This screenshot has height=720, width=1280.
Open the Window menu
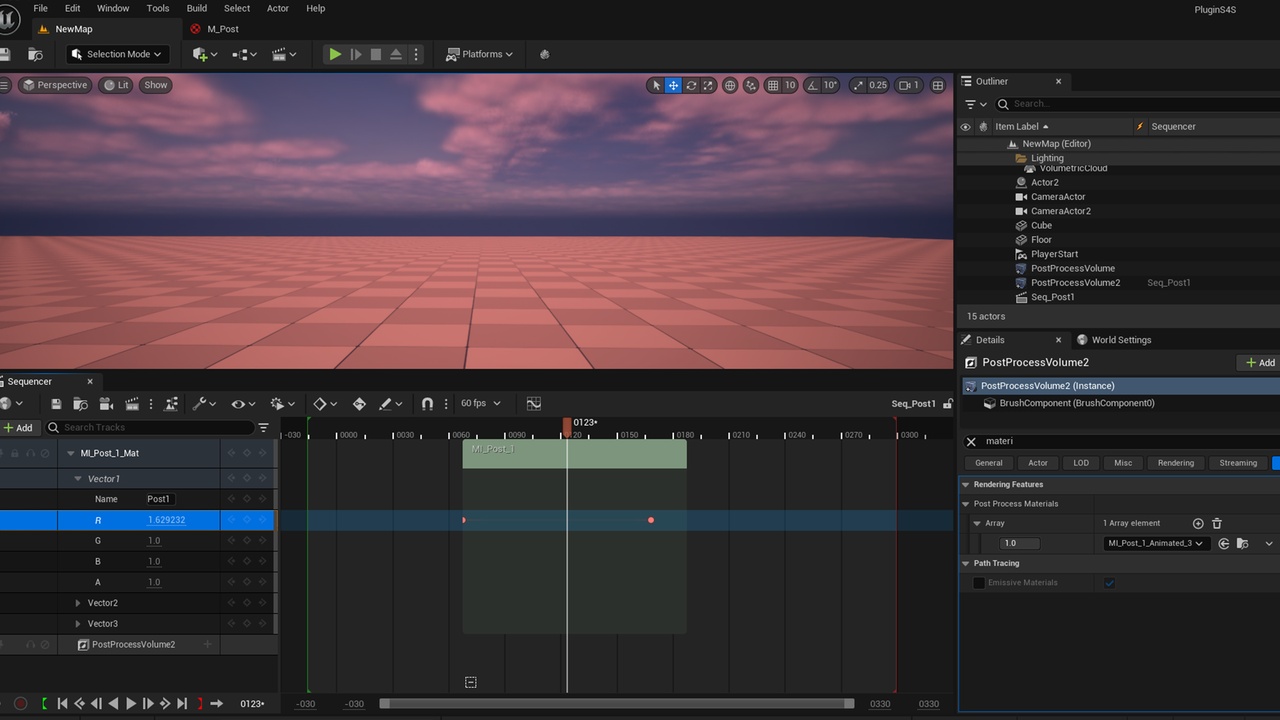[x=113, y=8]
